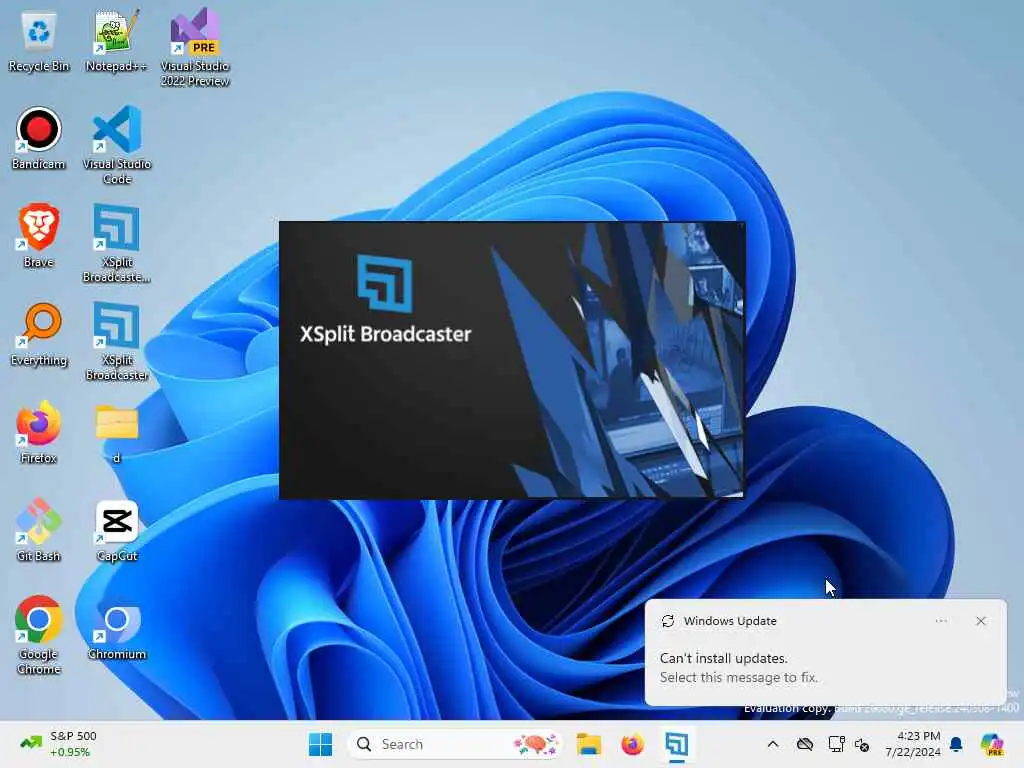Open the Windows Start menu
Screen dimensions: 1024x768
320,744
